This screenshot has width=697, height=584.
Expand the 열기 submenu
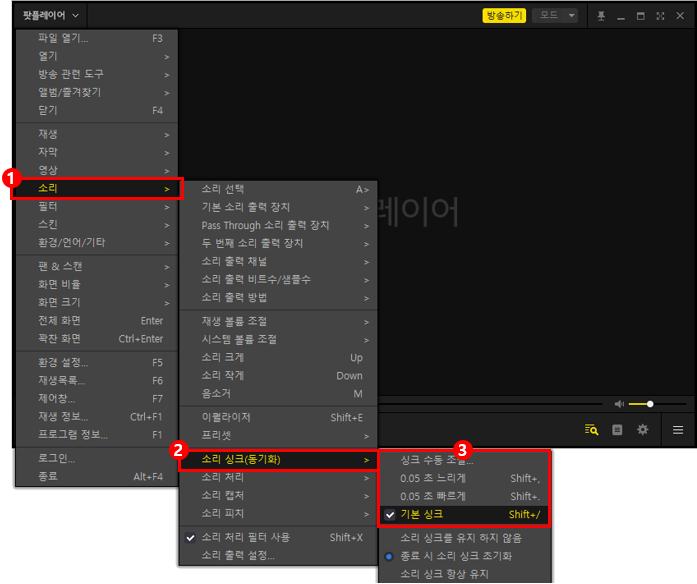tap(97, 56)
